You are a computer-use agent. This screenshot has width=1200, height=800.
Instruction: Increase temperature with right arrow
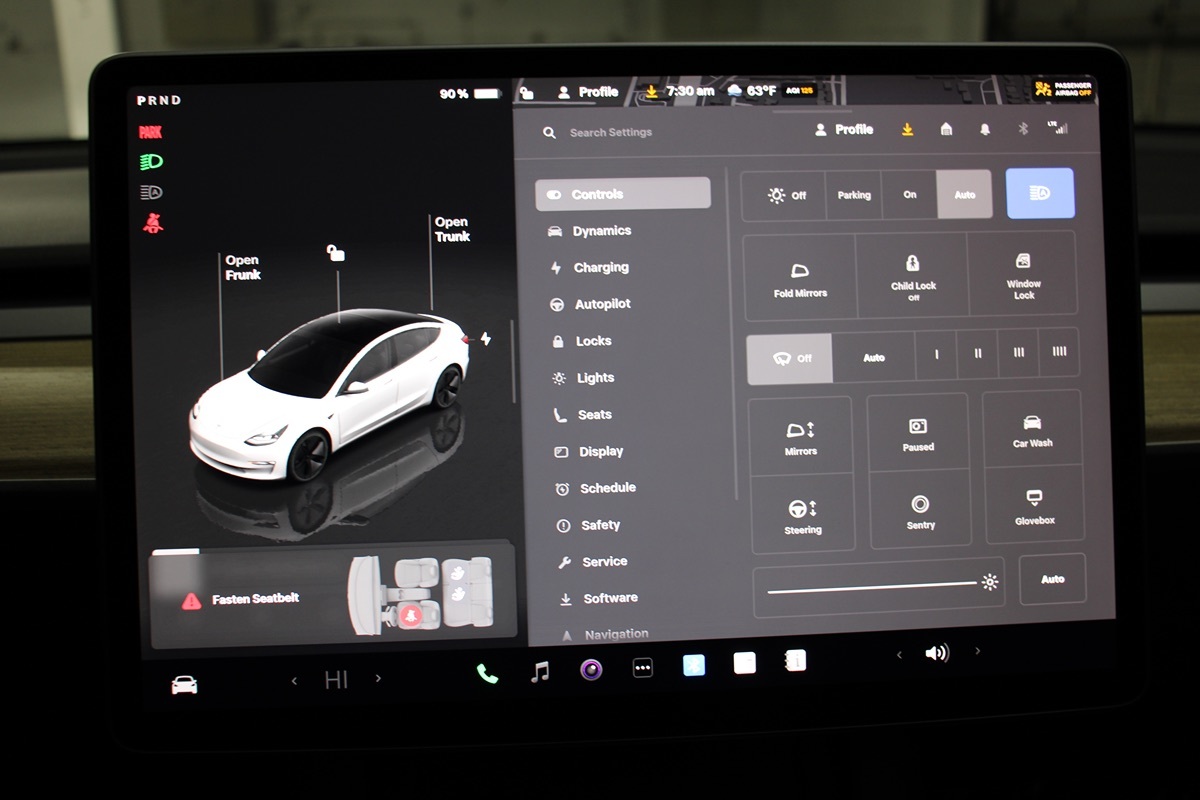tap(378, 679)
